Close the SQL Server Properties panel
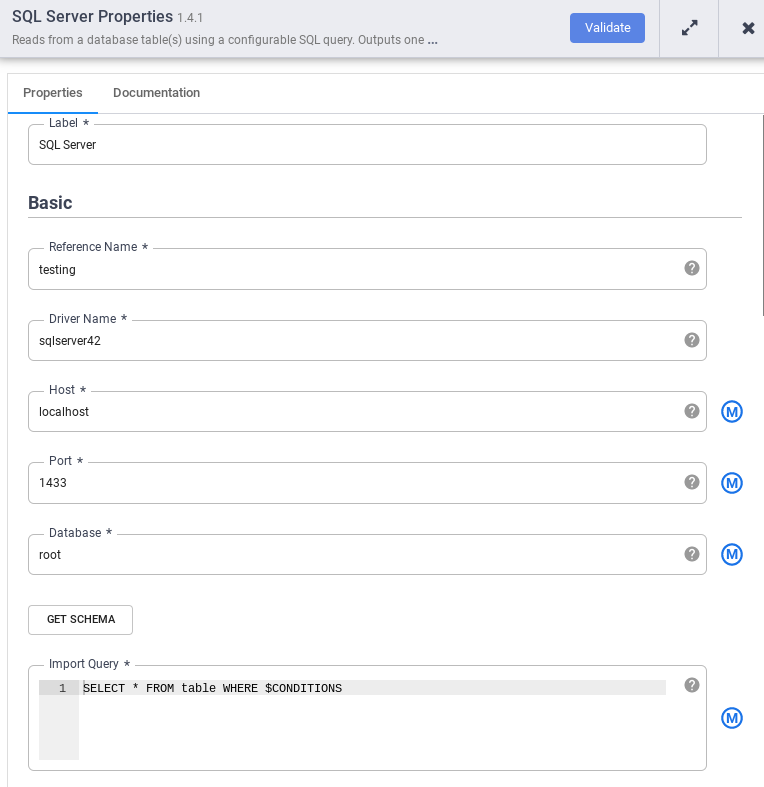Screen dimensions: 764x787 (x=747, y=28)
